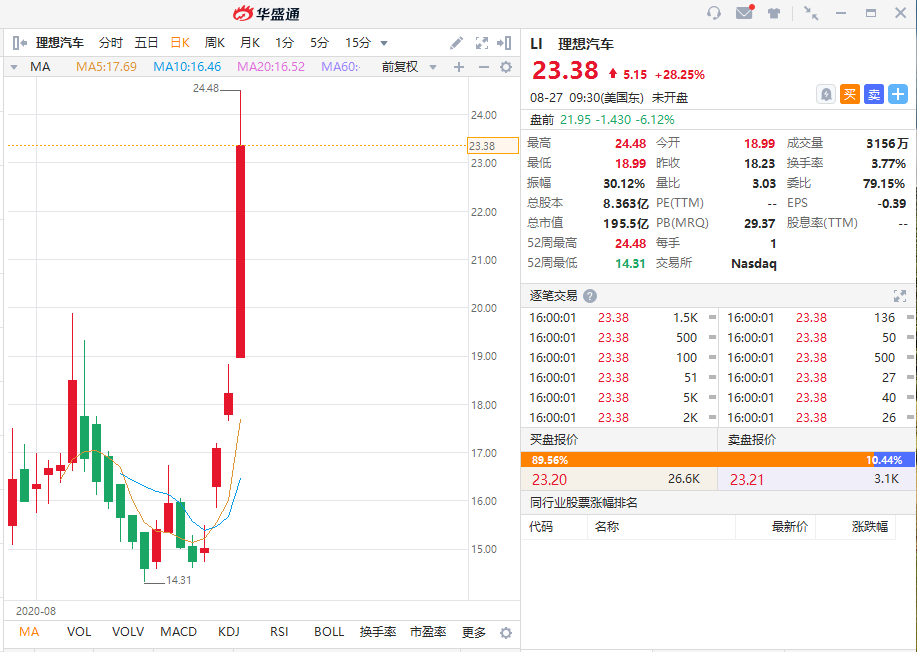The width and height of the screenshot is (917, 652).
Task: Expand MA indicator dropdown triangle
Action: point(14,67)
